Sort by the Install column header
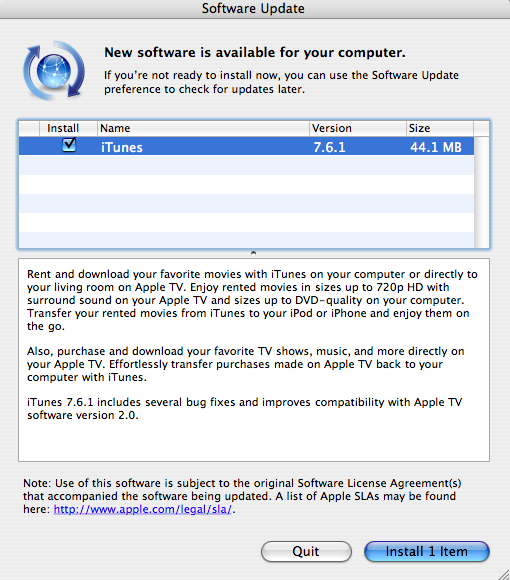Image resolution: width=510 pixels, height=580 pixels. click(x=68, y=128)
